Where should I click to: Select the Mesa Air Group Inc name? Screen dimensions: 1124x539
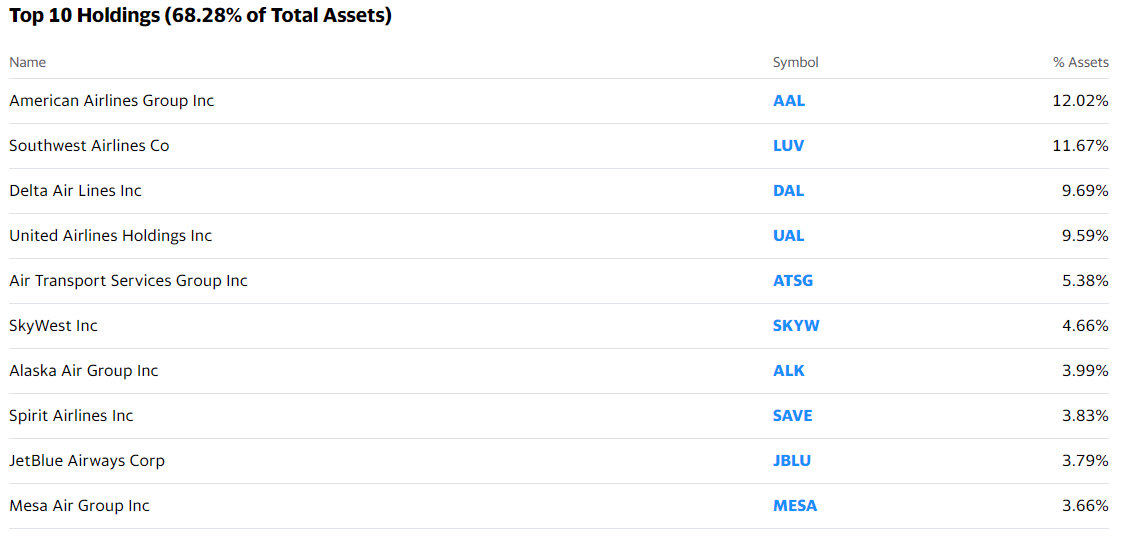[x=80, y=506]
